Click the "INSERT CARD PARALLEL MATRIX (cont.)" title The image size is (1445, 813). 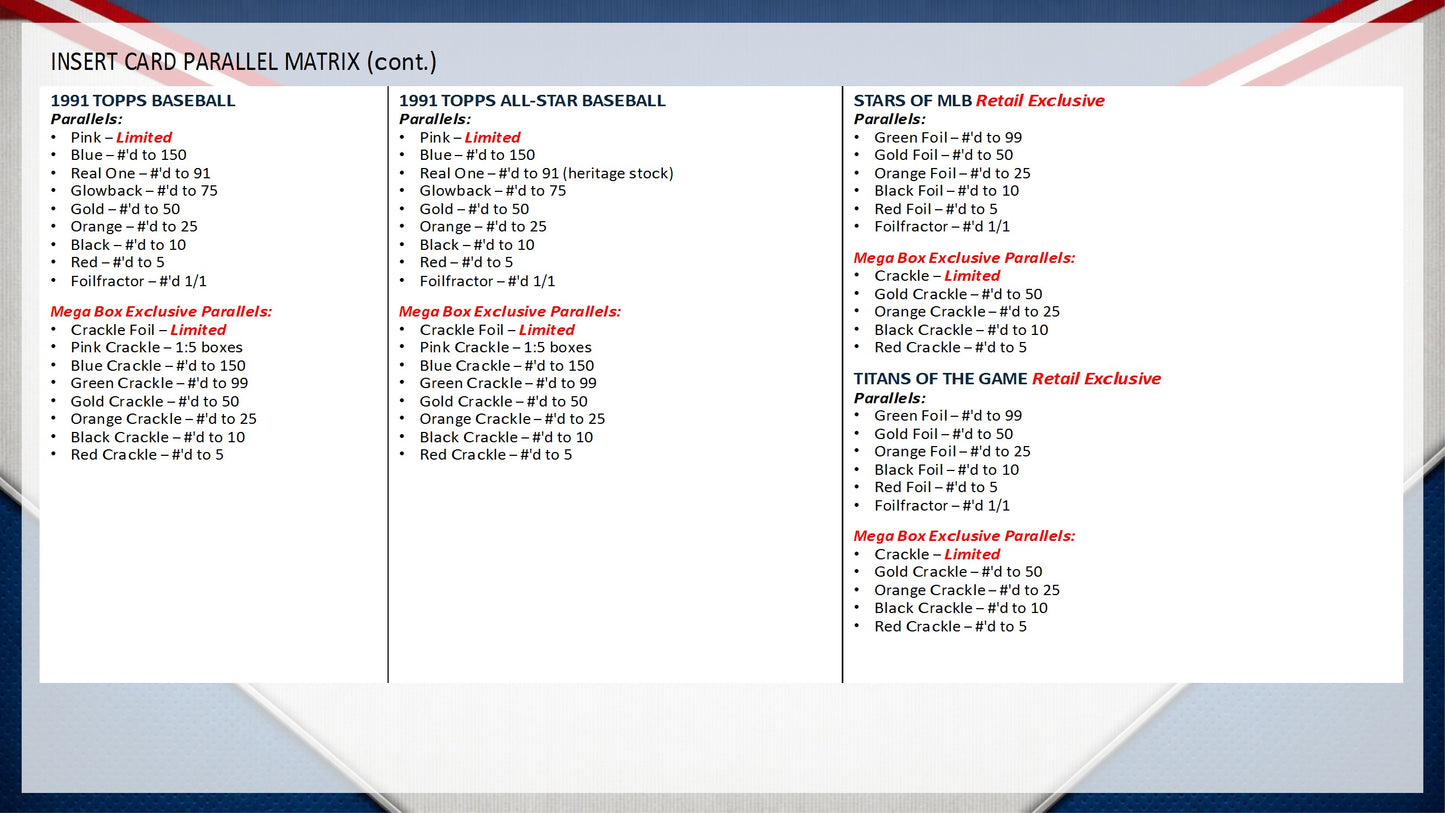coord(244,61)
